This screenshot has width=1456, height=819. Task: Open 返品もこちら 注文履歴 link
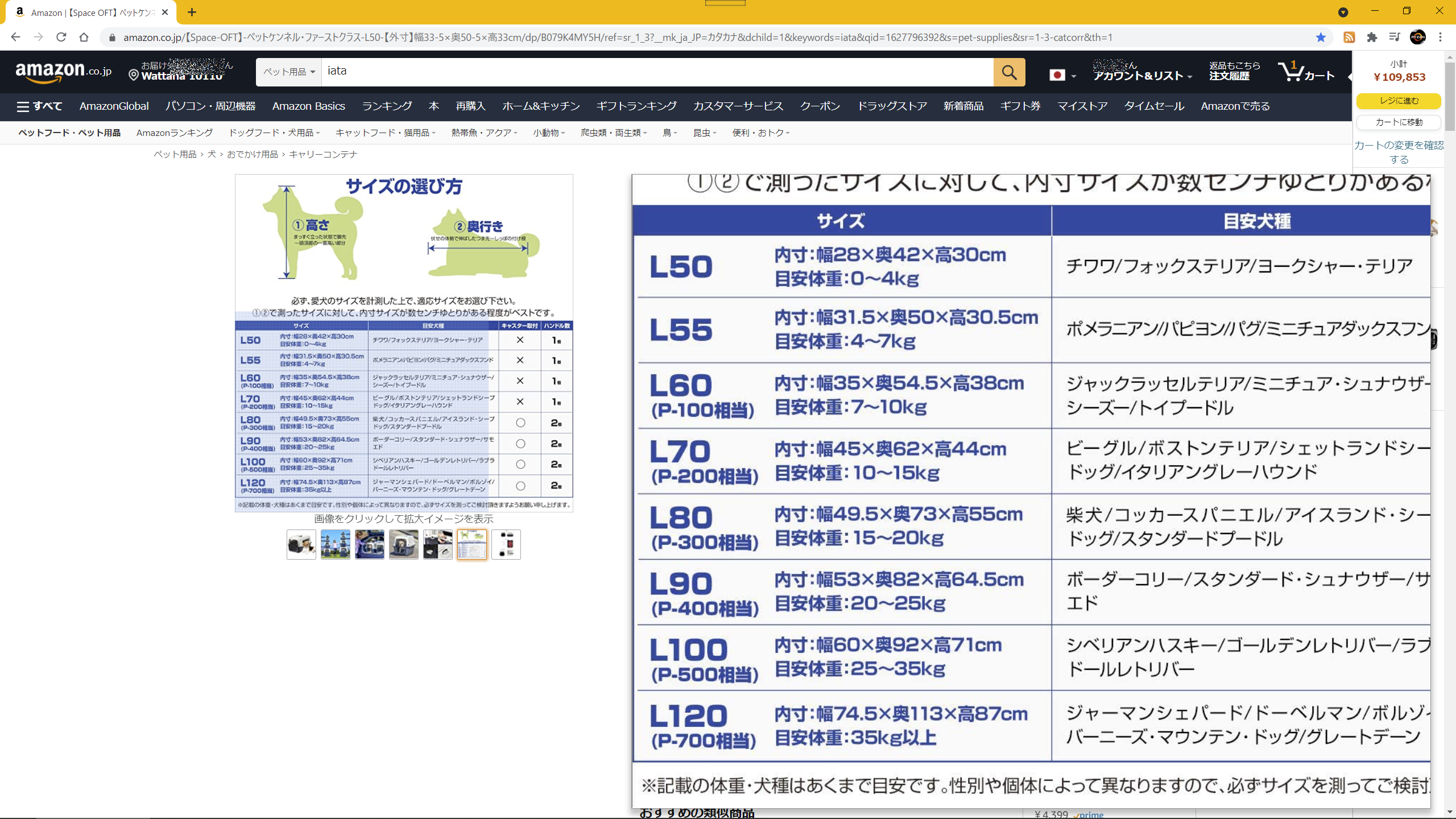coord(1234,72)
